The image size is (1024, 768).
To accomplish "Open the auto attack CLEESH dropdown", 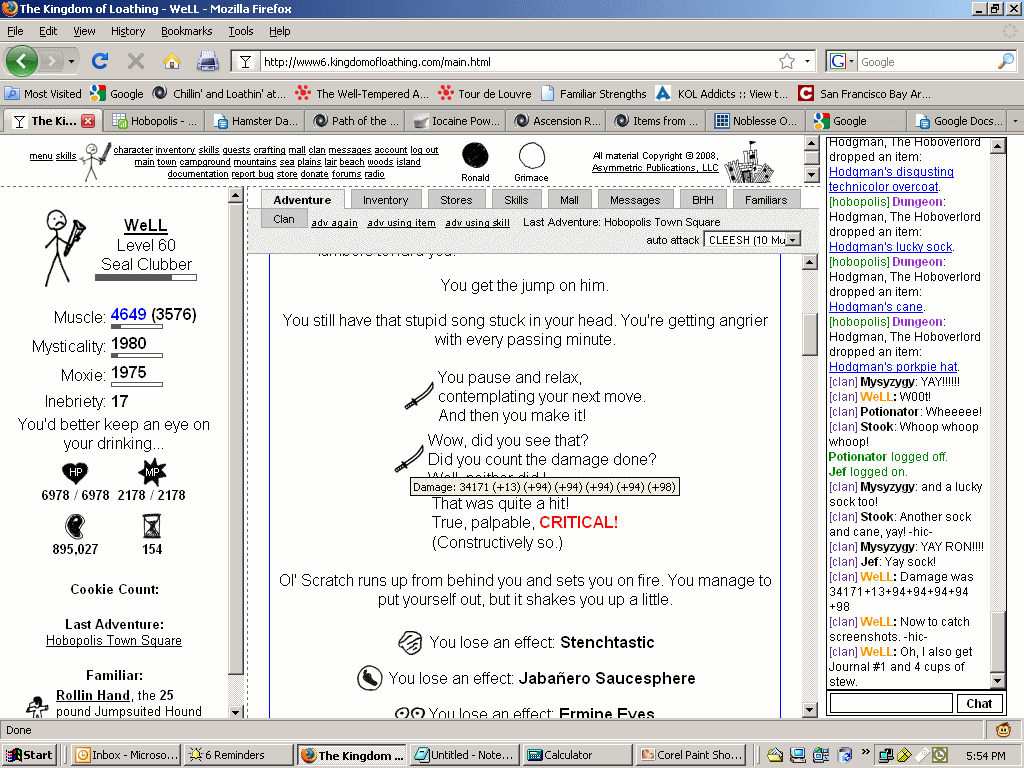I will [753, 240].
